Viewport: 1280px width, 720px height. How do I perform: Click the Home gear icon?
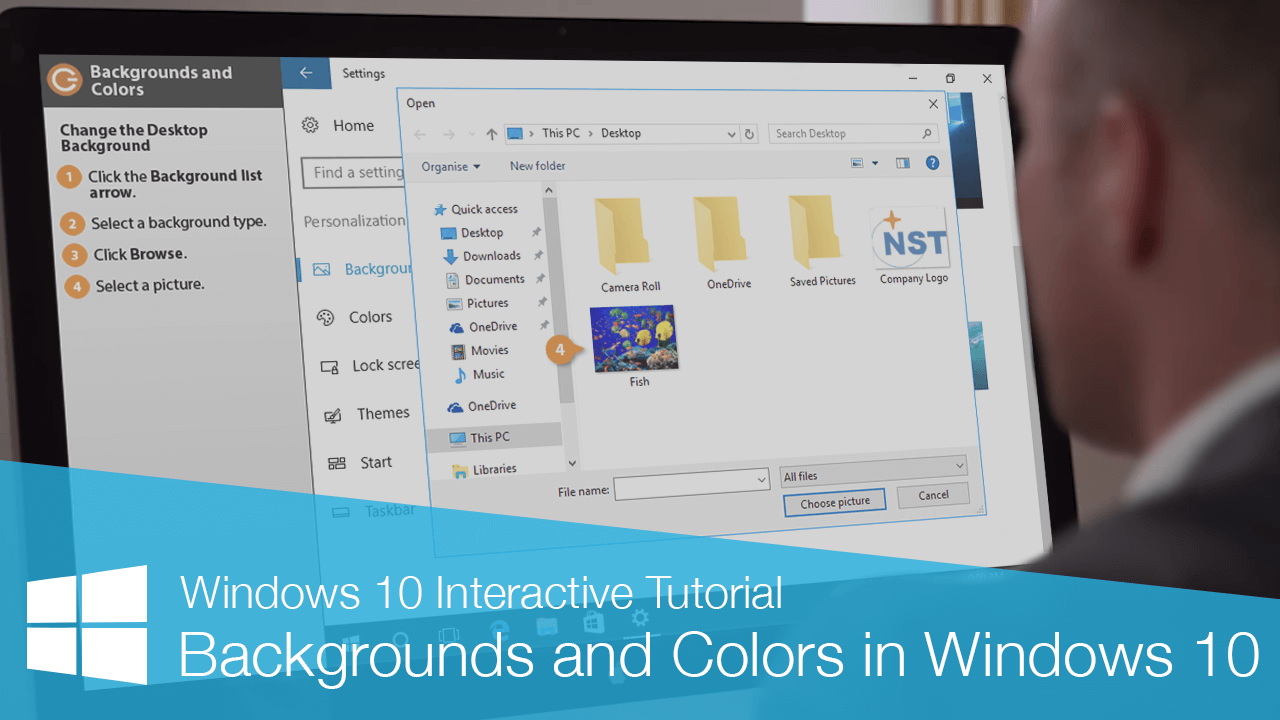[311, 125]
